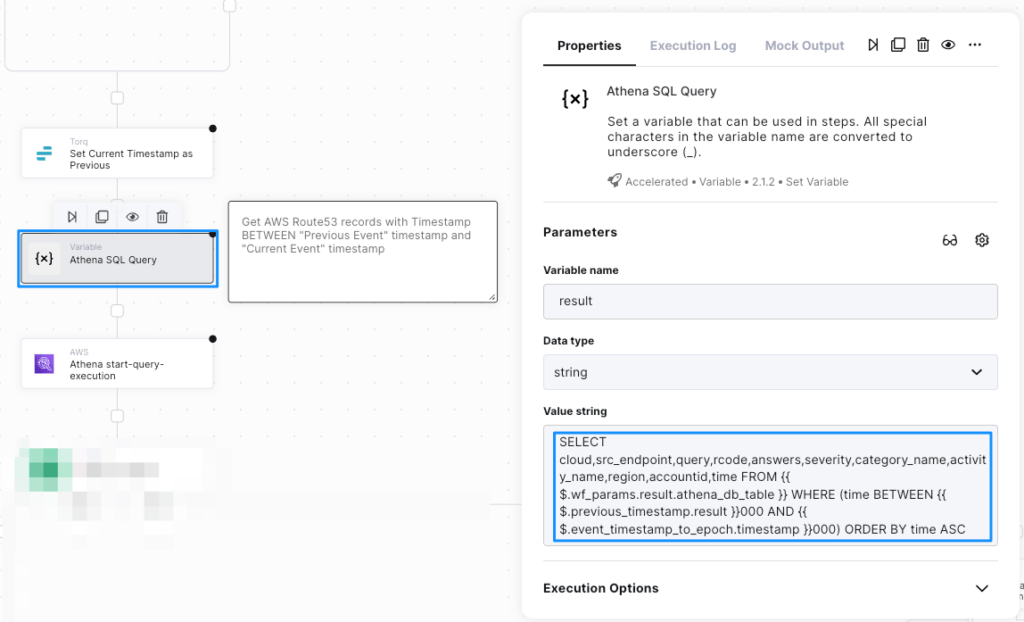
Task: Click the copy icon above the Athena step
Action: coord(102,216)
